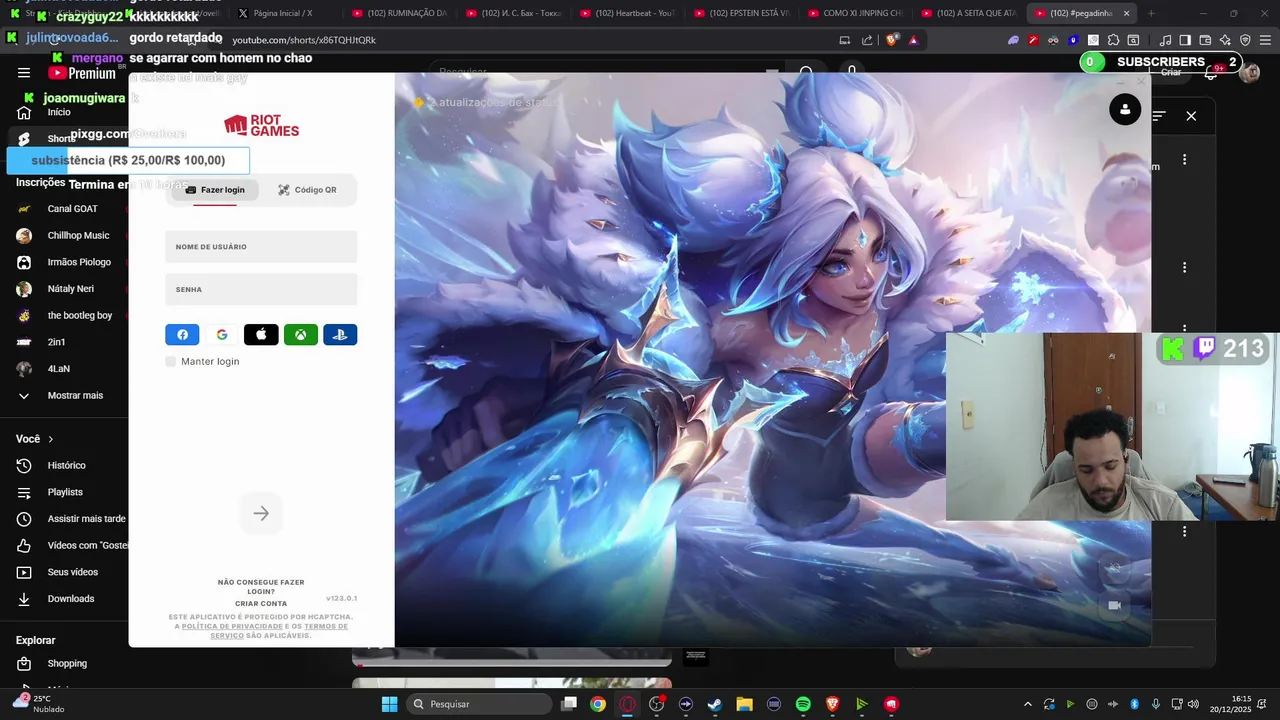The height and width of the screenshot is (720, 1280).
Task: Switch to the Heartbeat YouTube browser tab
Action: (x=628, y=13)
